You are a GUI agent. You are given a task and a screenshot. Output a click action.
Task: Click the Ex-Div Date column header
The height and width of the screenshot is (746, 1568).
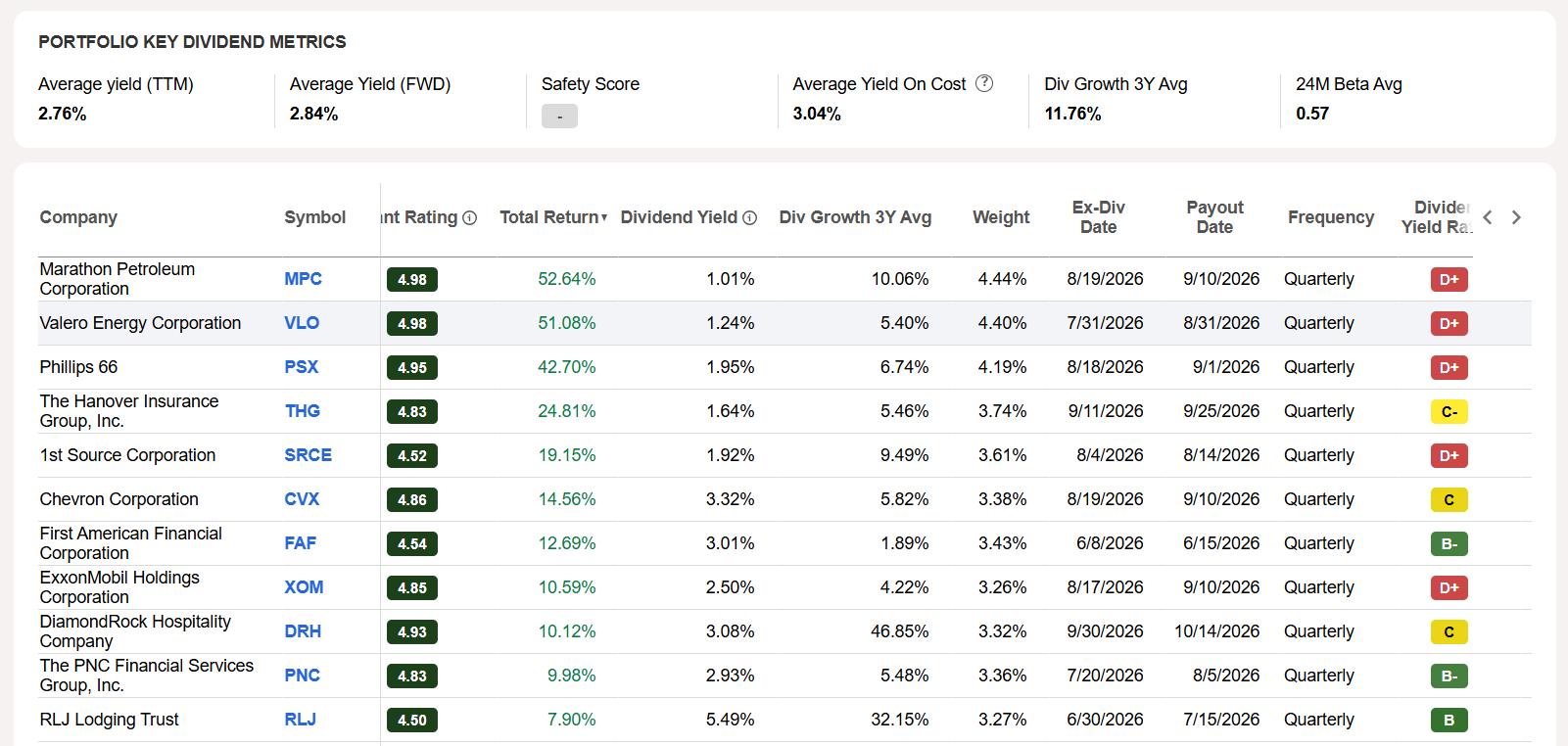pyautogui.click(x=1098, y=217)
